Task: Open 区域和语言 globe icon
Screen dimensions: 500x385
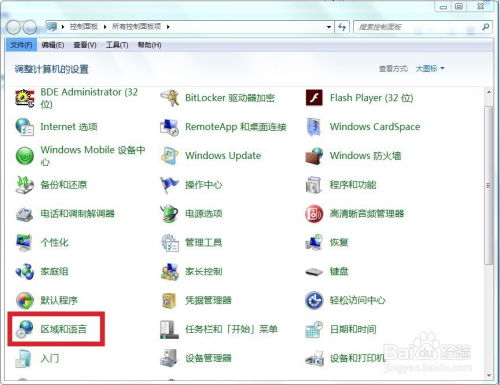Action: point(25,329)
